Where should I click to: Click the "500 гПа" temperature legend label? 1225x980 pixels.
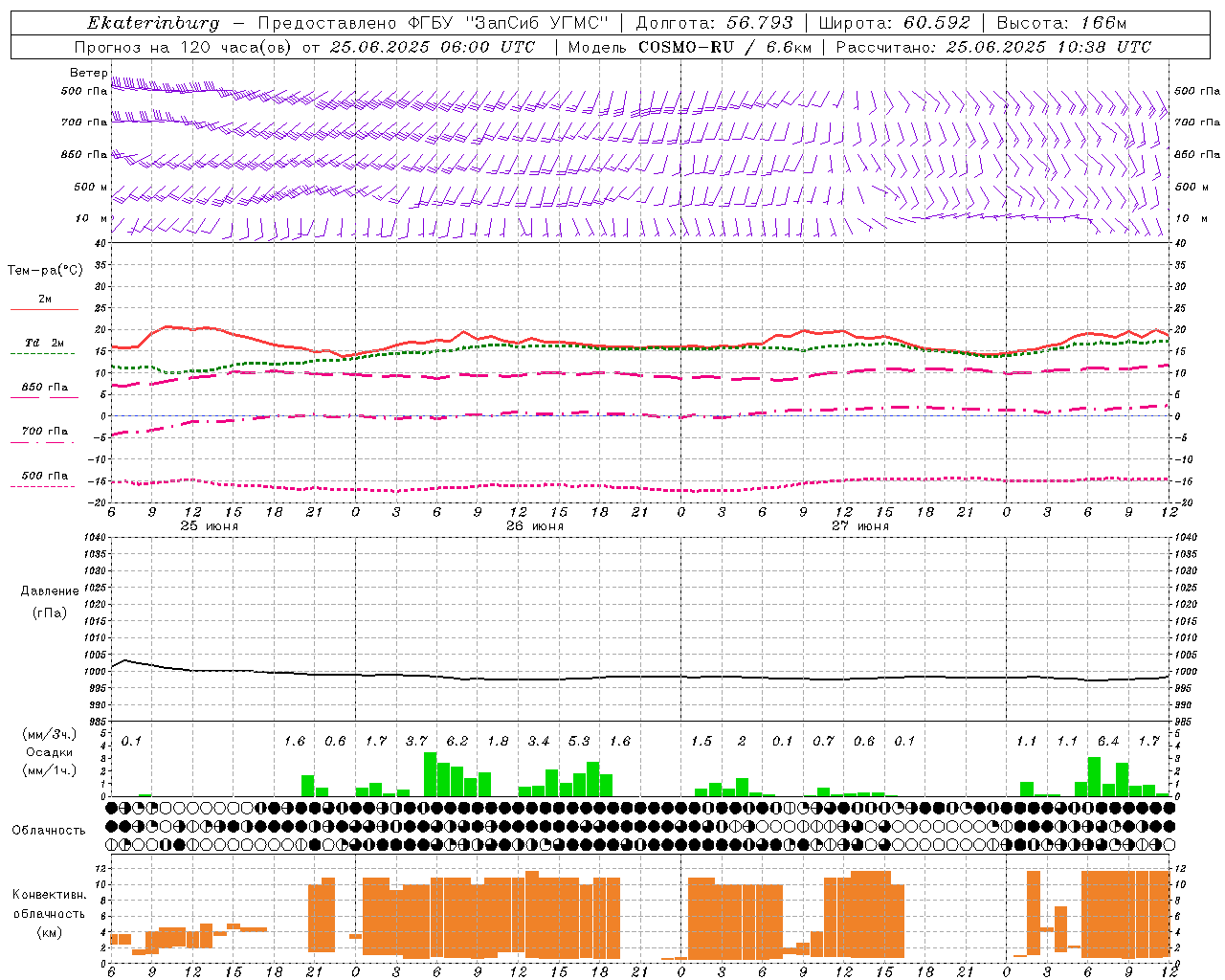45,476
